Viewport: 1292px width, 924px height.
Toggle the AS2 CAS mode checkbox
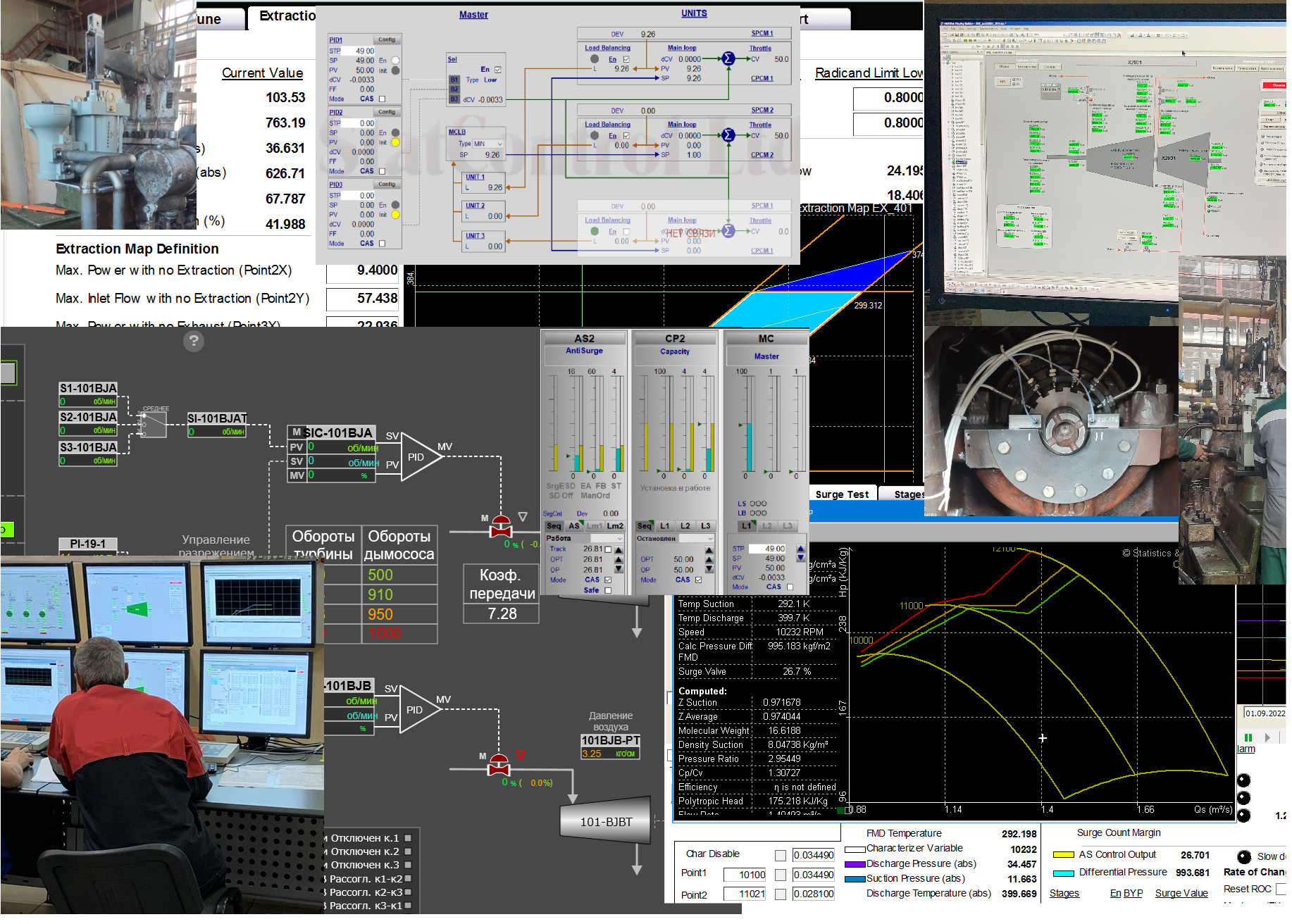point(608,580)
